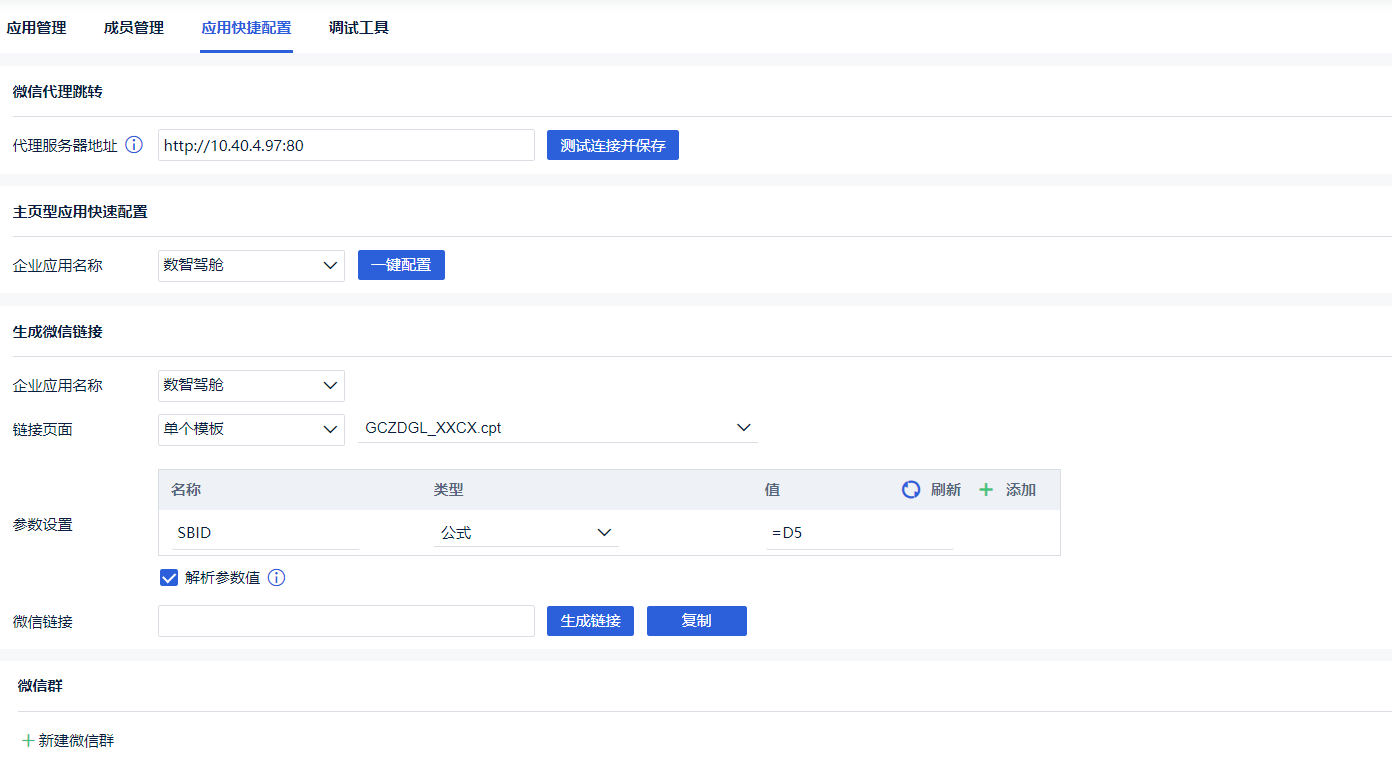This screenshot has height=770, width=1392.
Task: Click the 类型 column header
Action: (x=448, y=490)
